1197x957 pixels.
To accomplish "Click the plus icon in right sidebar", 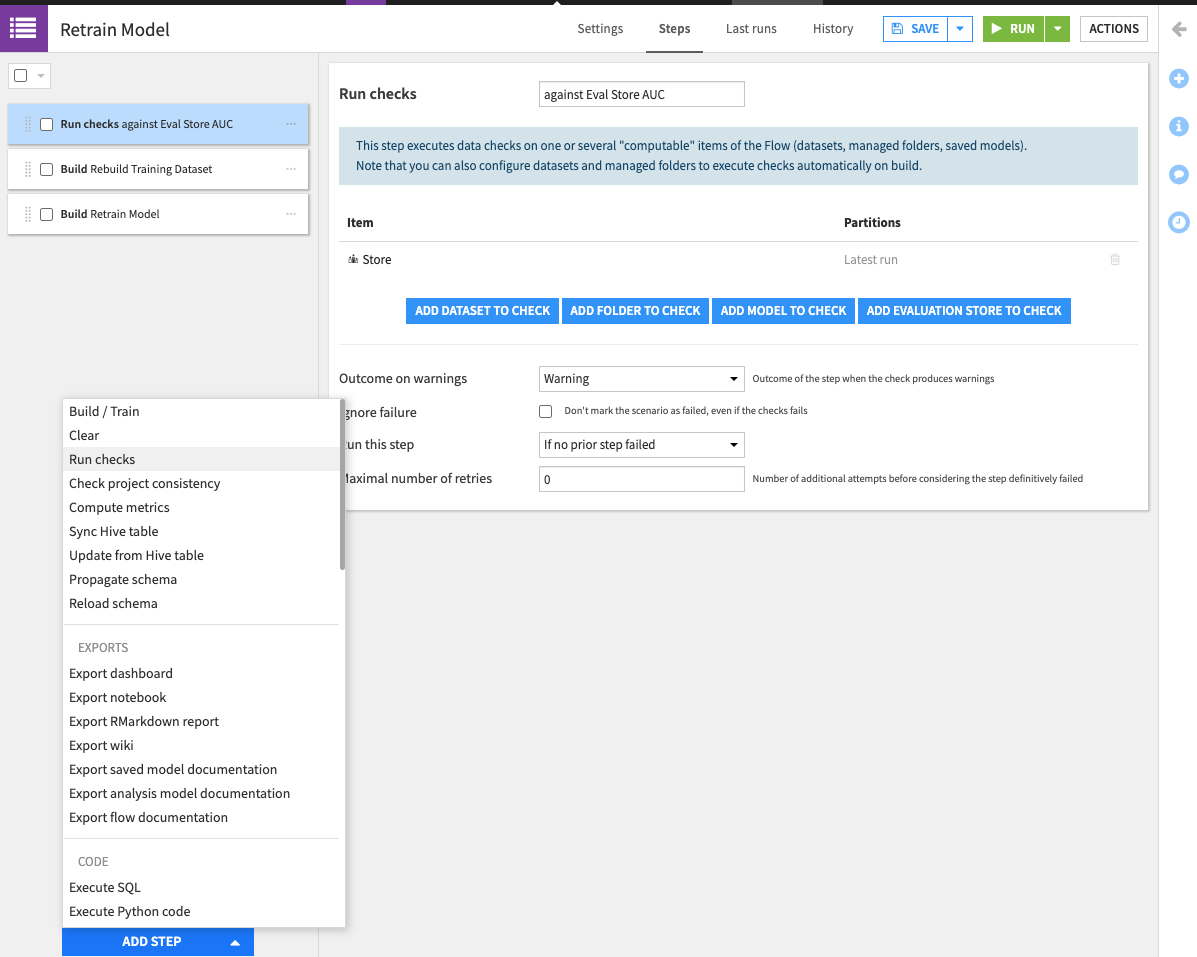I will [1179, 78].
